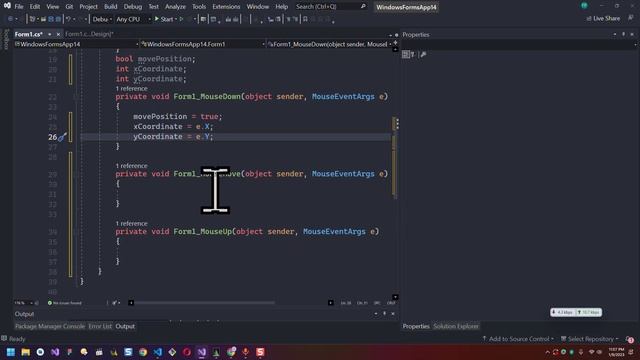Click '1 reference' above Form1_MouseMove
Image resolution: width=640 pixels, height=360 pixels.
(x=131, y=166)
